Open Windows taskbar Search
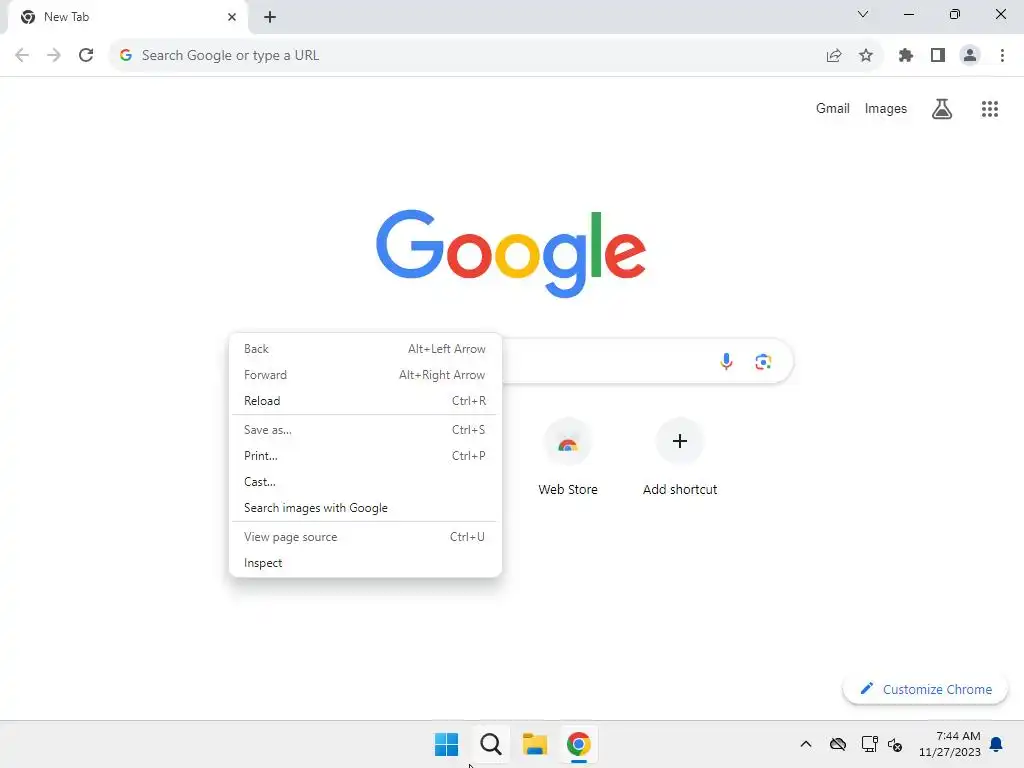 [490, 744]
